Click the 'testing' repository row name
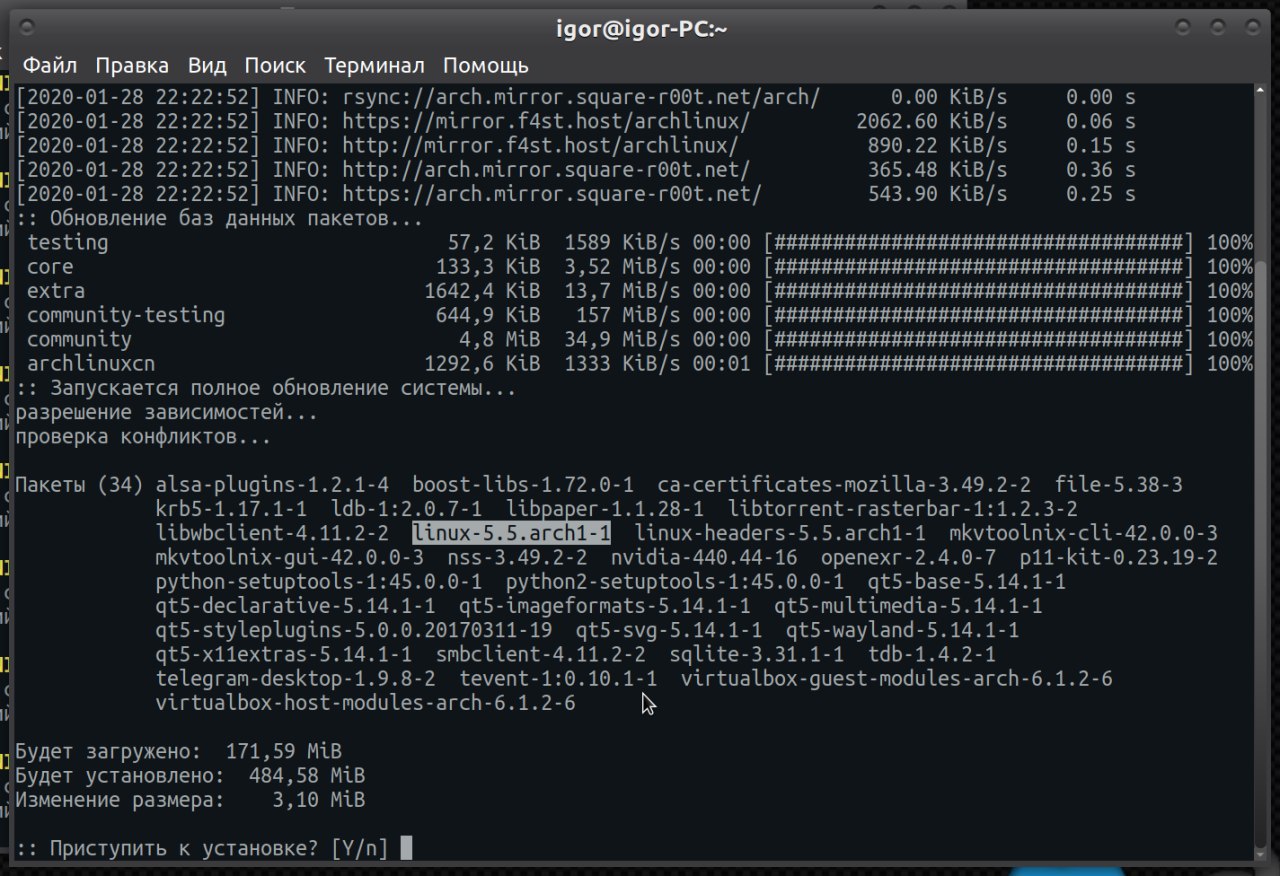This screenshot has width=1280, height=876. point(68,243)
